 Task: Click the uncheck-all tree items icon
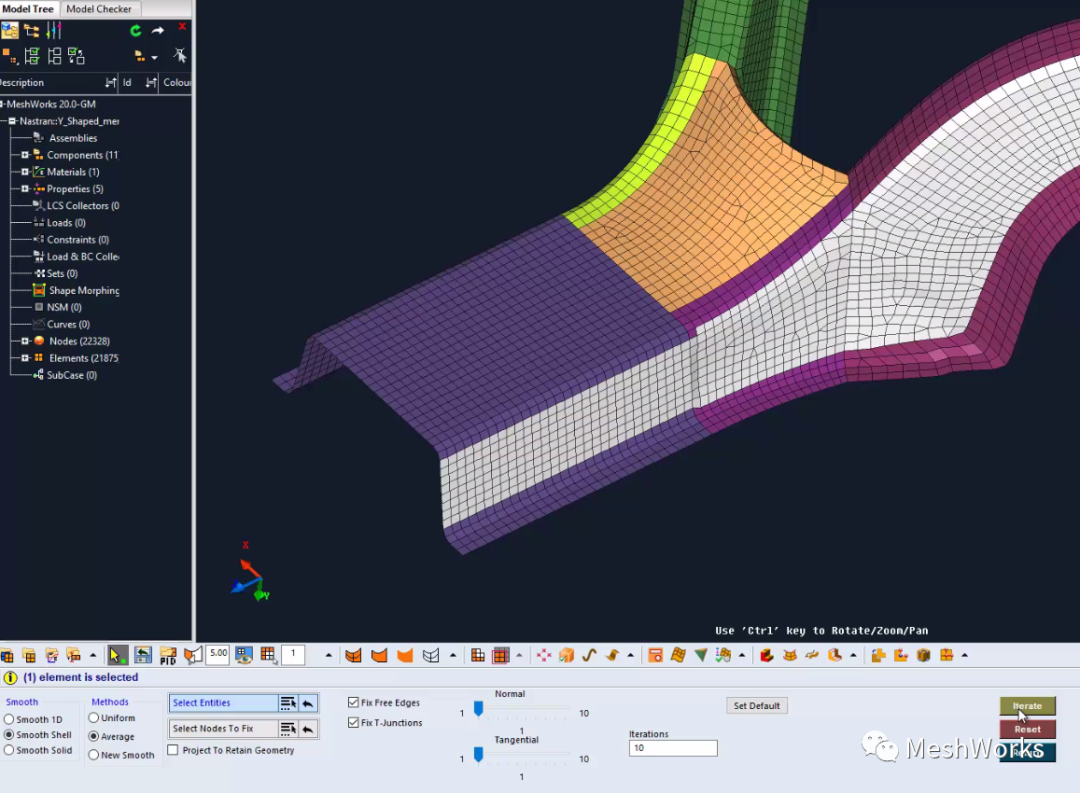pyautogui.click(x=54, y=56)
